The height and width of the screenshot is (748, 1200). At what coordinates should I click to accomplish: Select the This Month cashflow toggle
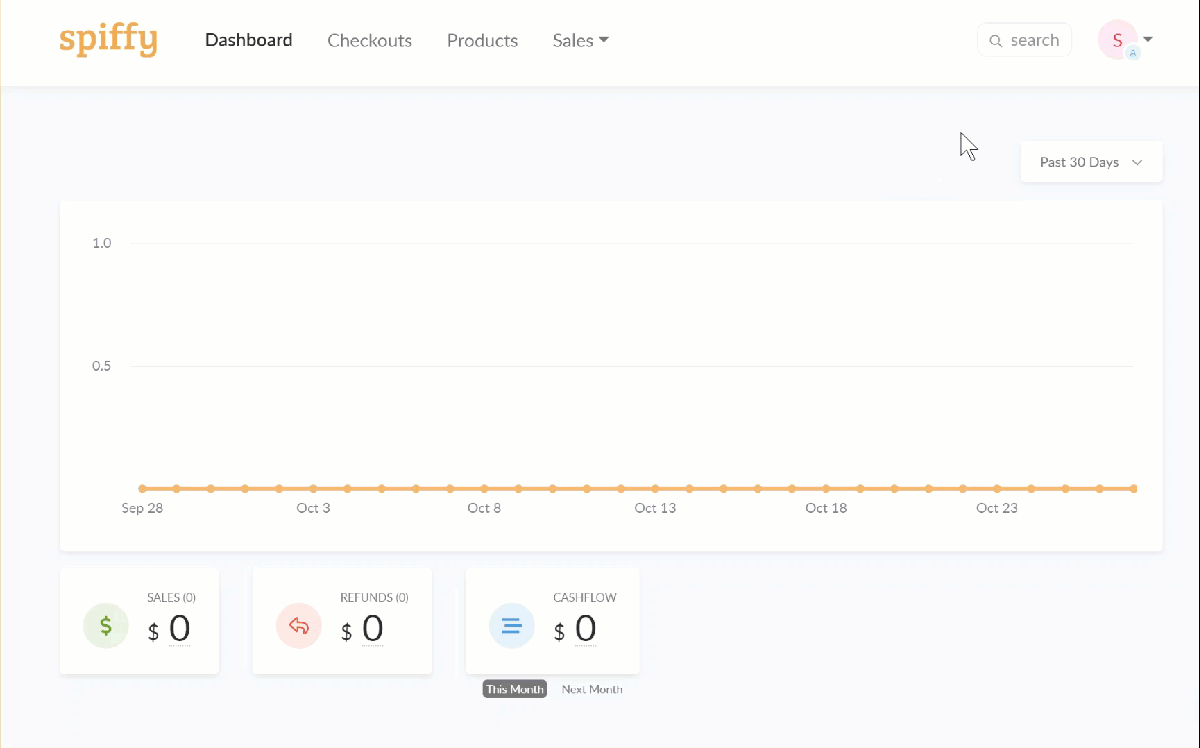point(515,689)
